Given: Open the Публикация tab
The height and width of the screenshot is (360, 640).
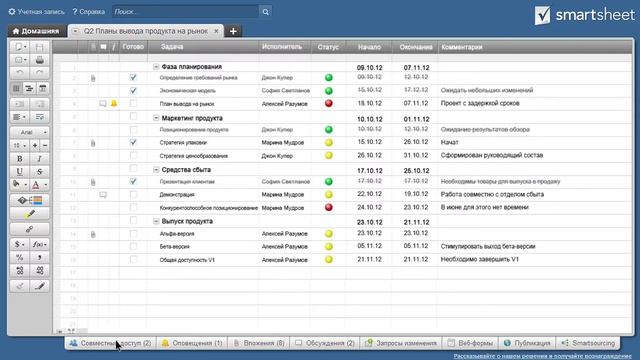Looking at the screenshot, I should (x=527, y=343).
